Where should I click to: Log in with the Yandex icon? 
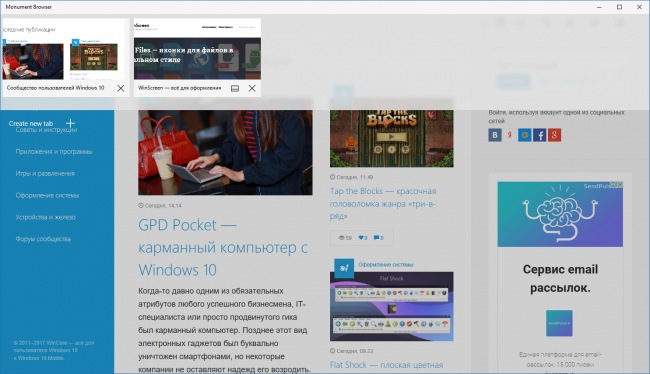coord(509,135)
